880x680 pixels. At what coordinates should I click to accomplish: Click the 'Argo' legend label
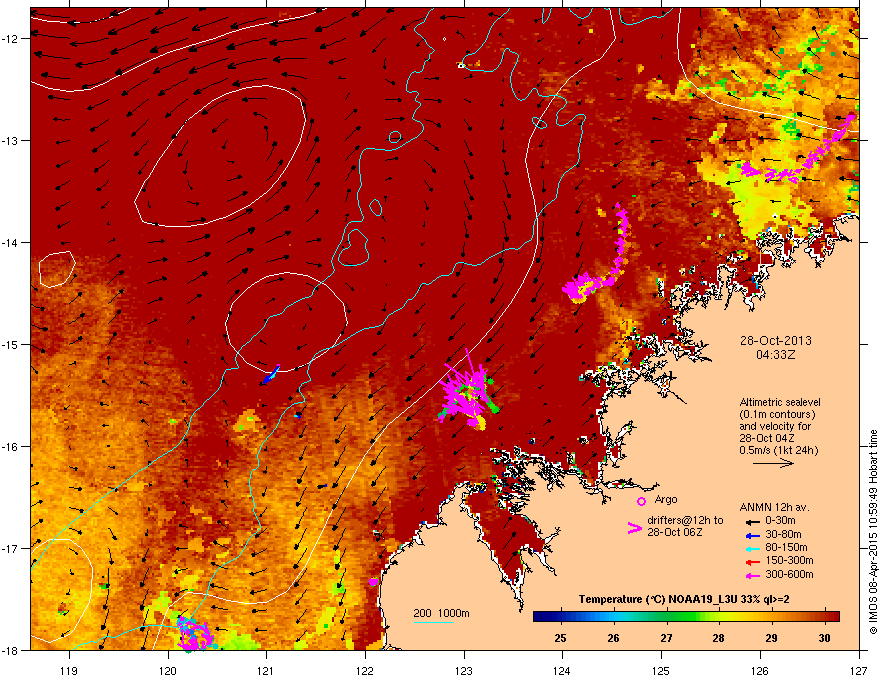(x=666, y=499)
